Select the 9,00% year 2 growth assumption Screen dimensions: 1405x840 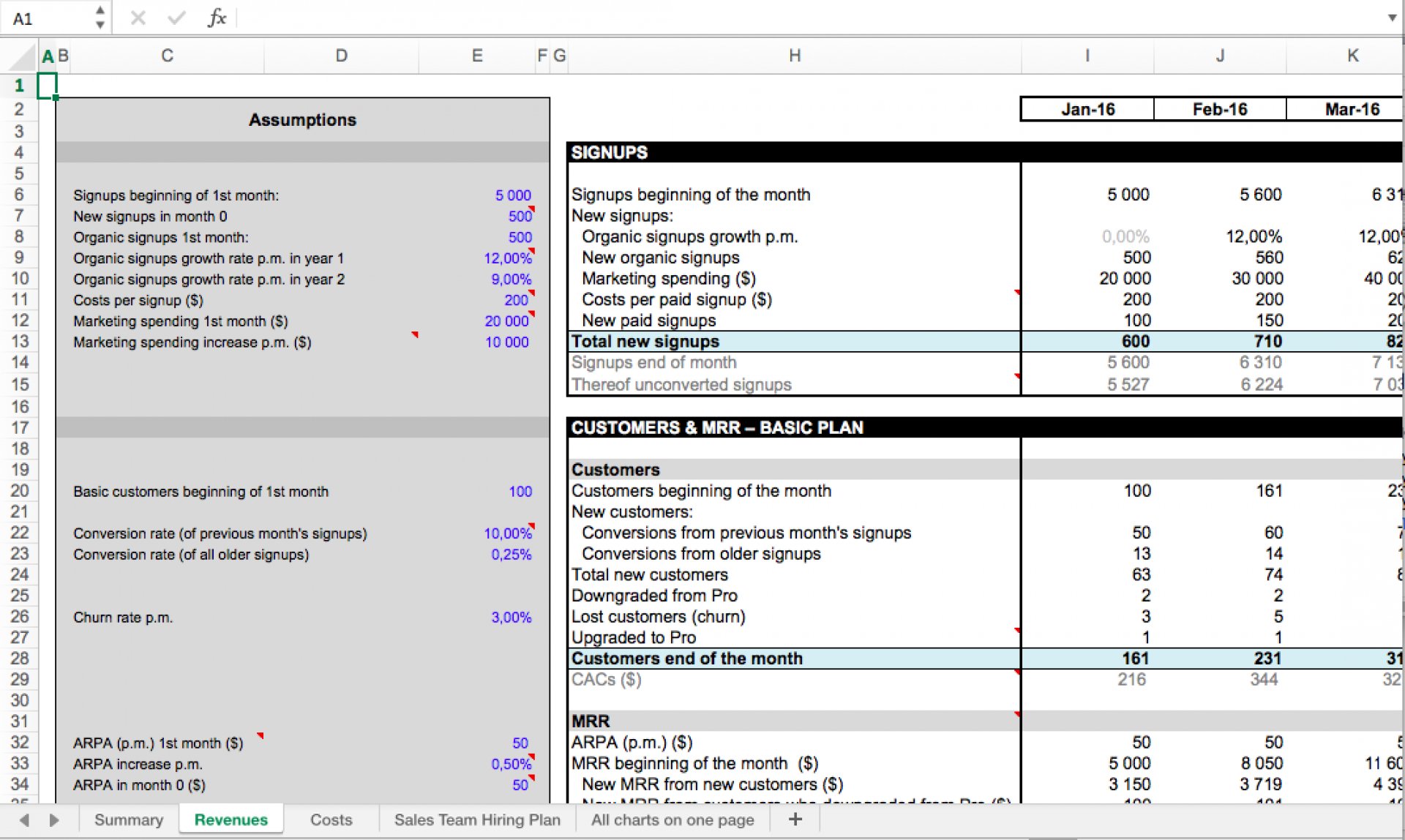(x=511, y=280)
